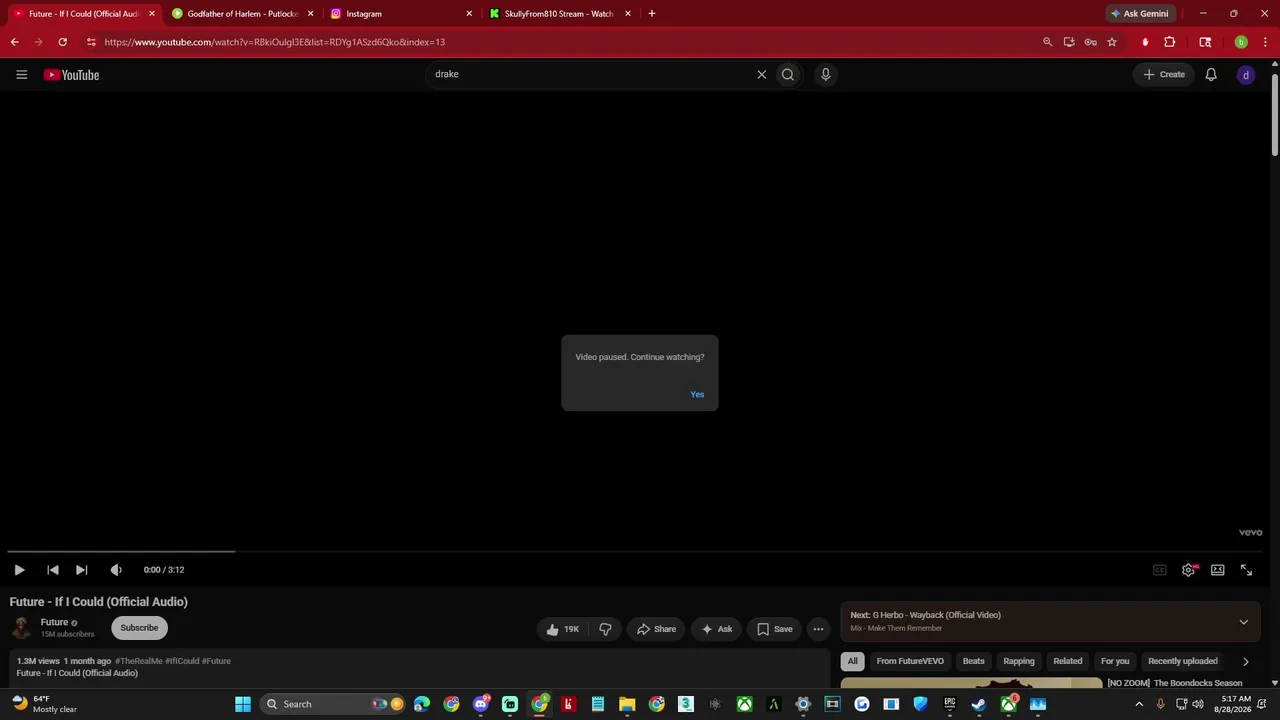Image resolution: width=1280 pixels, height=720 pixels.
Task: Switch to the Godfather of Harlem tab
Action: 242,14
